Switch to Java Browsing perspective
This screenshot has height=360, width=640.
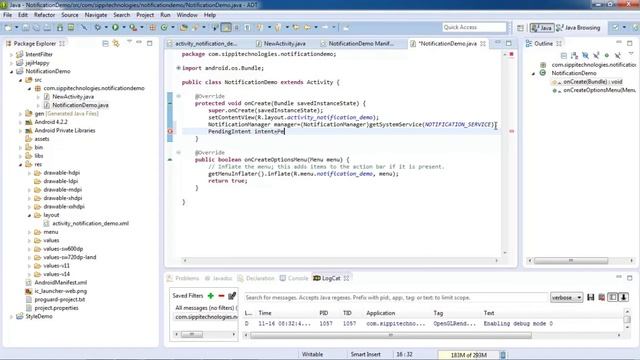[x=578, y=28]
